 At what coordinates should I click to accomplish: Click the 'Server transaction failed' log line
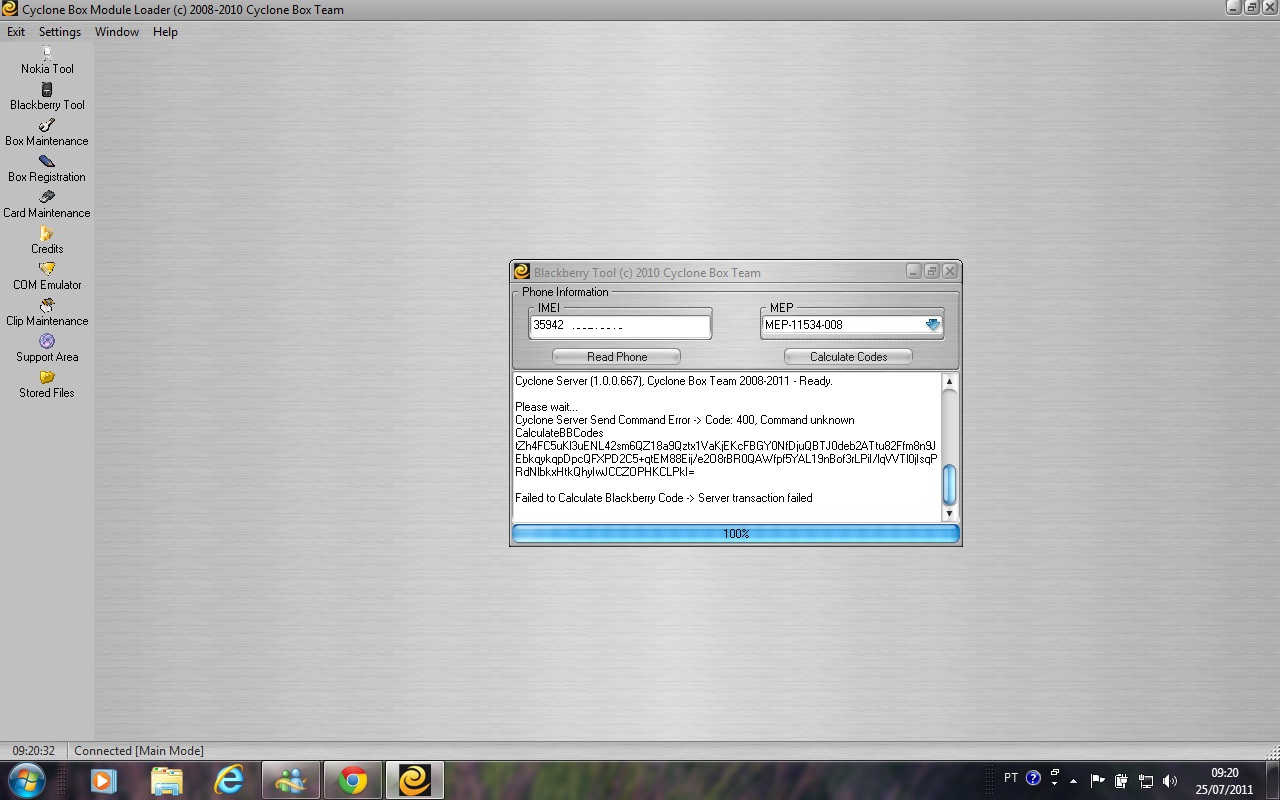(664, 498)
